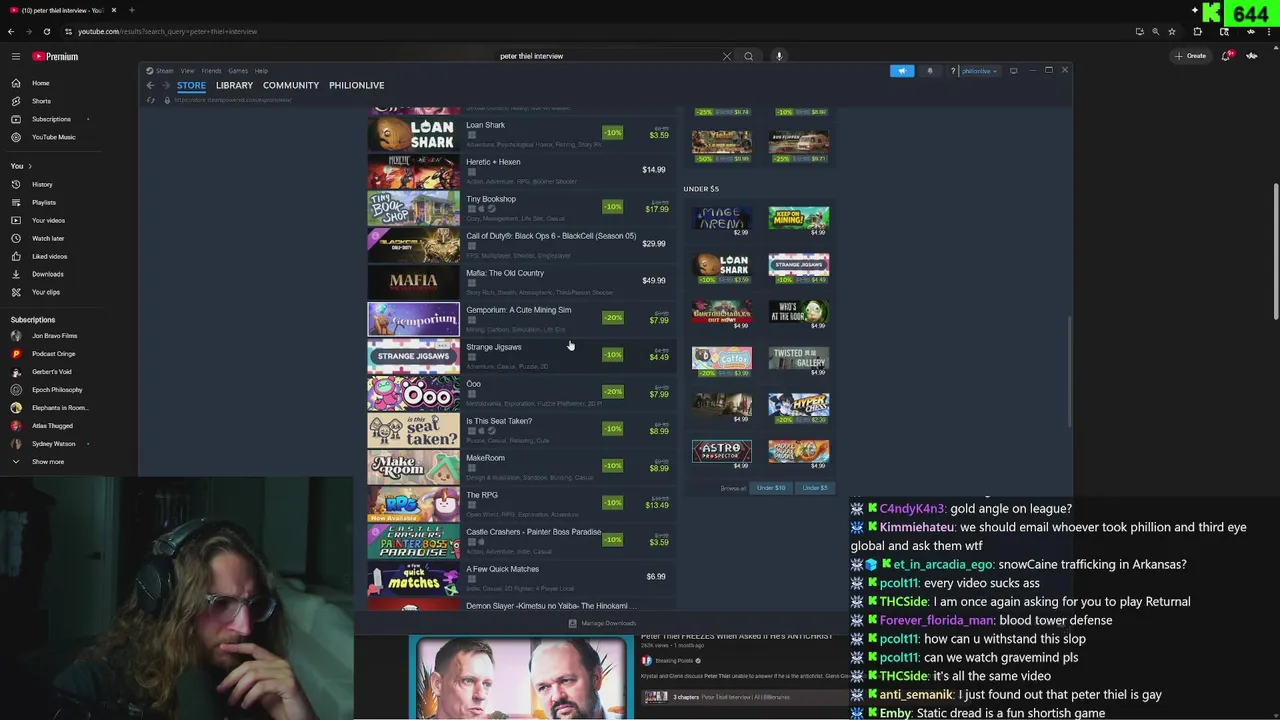Open View menu in Steam window
The height and width of the screenshot is (720, 1280).
pyautogui.click(x=187, y=71)
